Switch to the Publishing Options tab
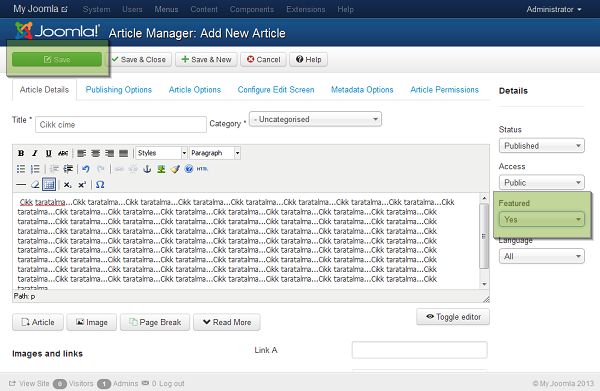This screenshot has height=391, width=600. tap(119, 90)
